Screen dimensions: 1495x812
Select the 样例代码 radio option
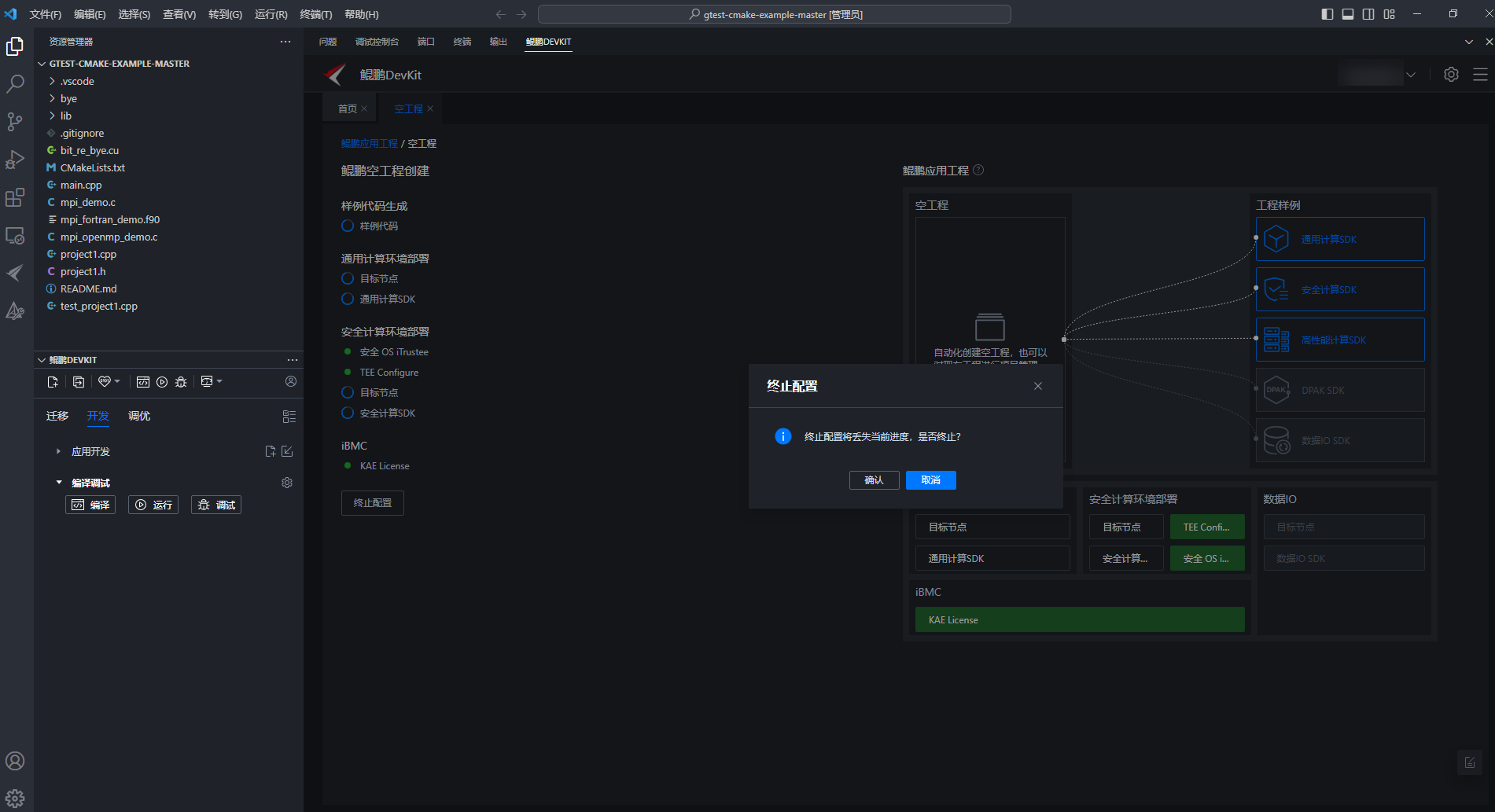[348, 226]
